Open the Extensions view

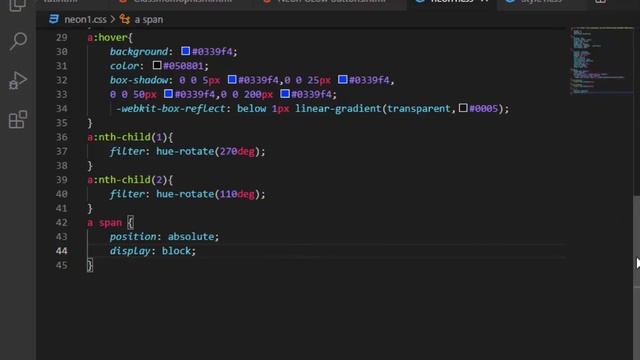(x=18, y=119)
